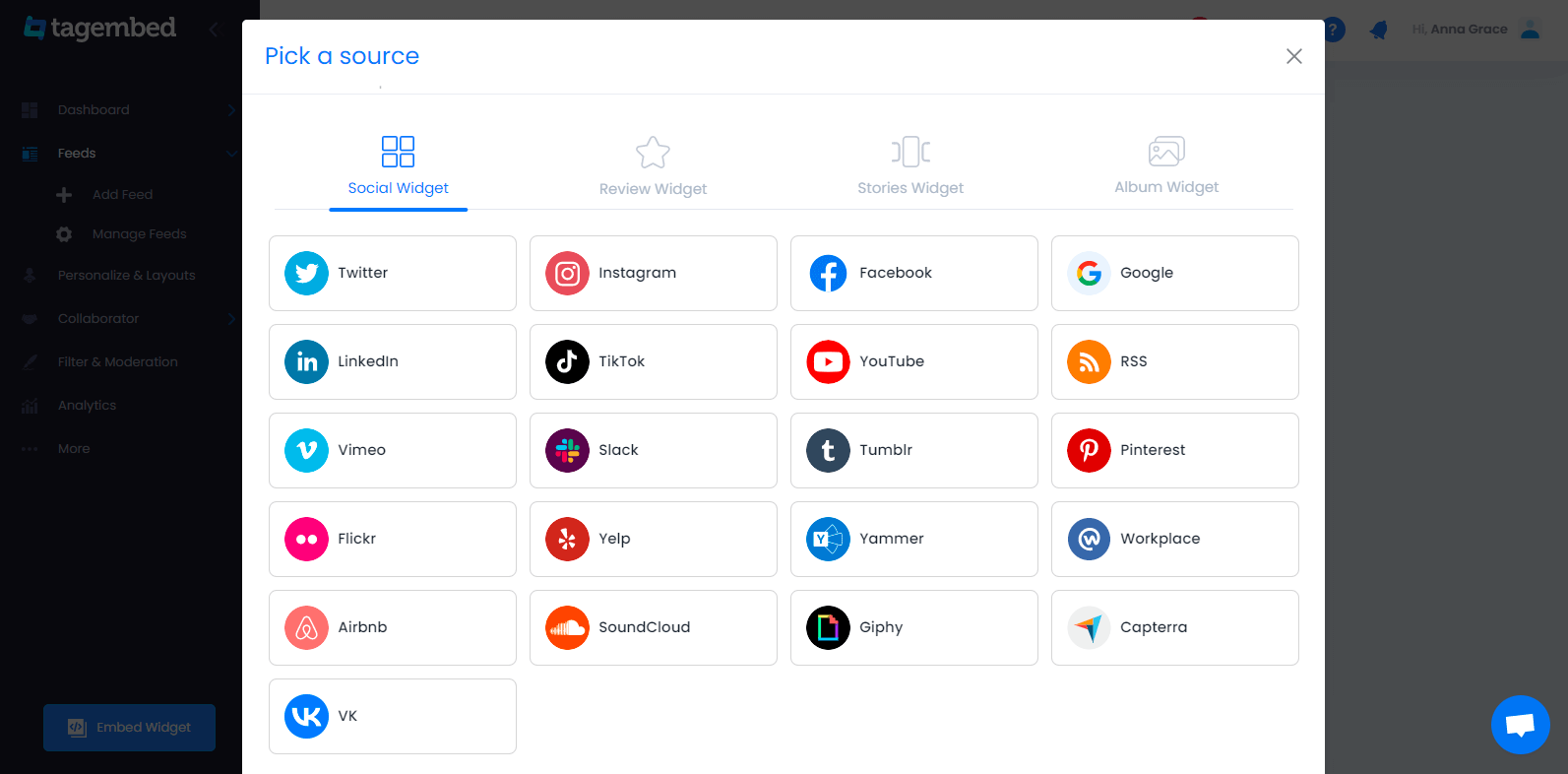Viewport: 1568px width, 774px height.
Task: Select the Workplace source icon
Action: pyautogui.click(x=1089, y=539)
